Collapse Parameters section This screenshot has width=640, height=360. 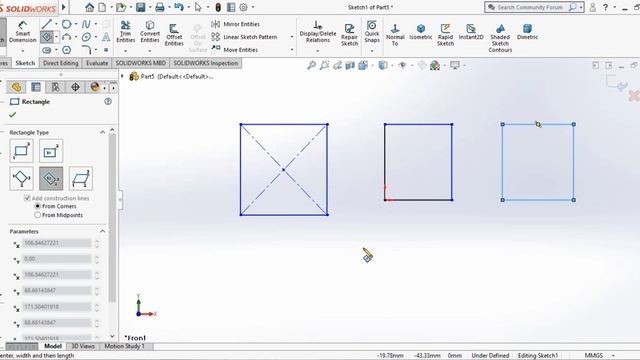pyautogui.click(x=102, y=231)
